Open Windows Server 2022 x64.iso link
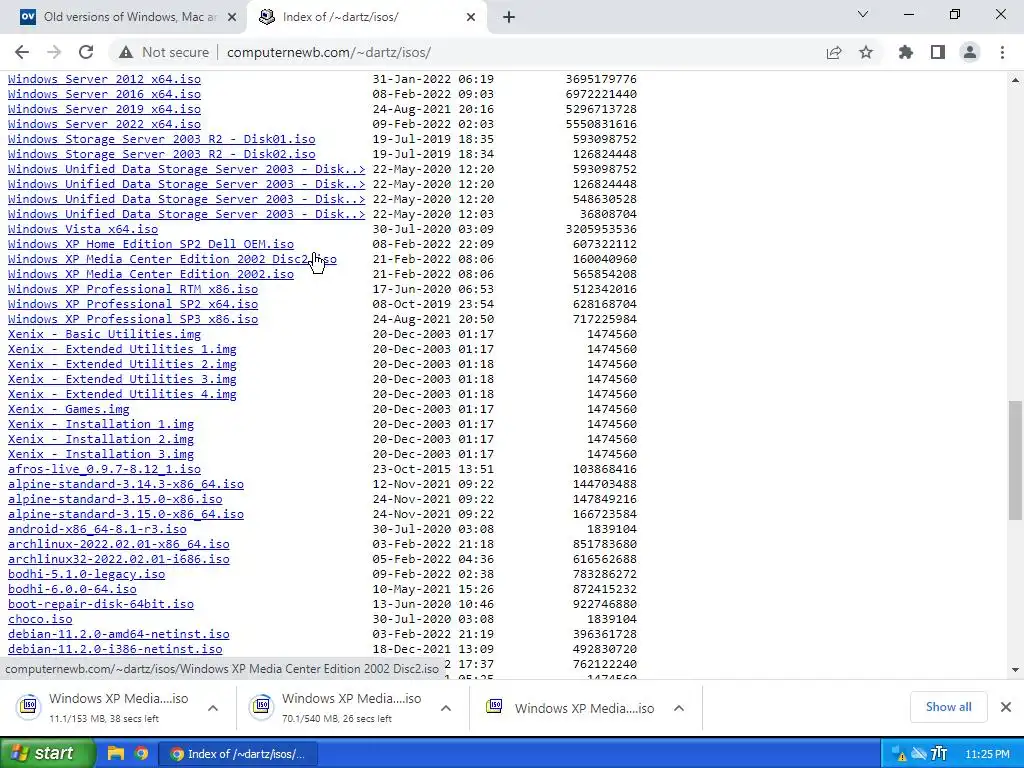Image resolution: width=1024 pixels, height=768 pixels. point(104,124)
